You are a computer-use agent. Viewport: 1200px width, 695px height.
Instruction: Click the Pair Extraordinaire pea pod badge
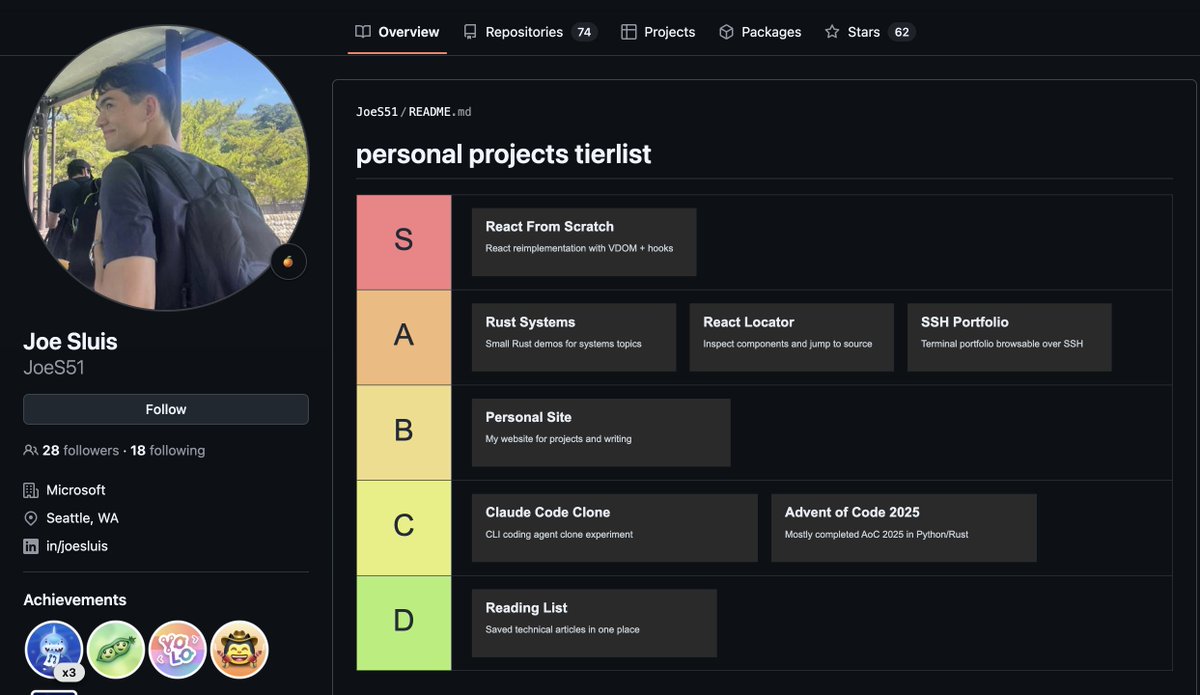116,650
